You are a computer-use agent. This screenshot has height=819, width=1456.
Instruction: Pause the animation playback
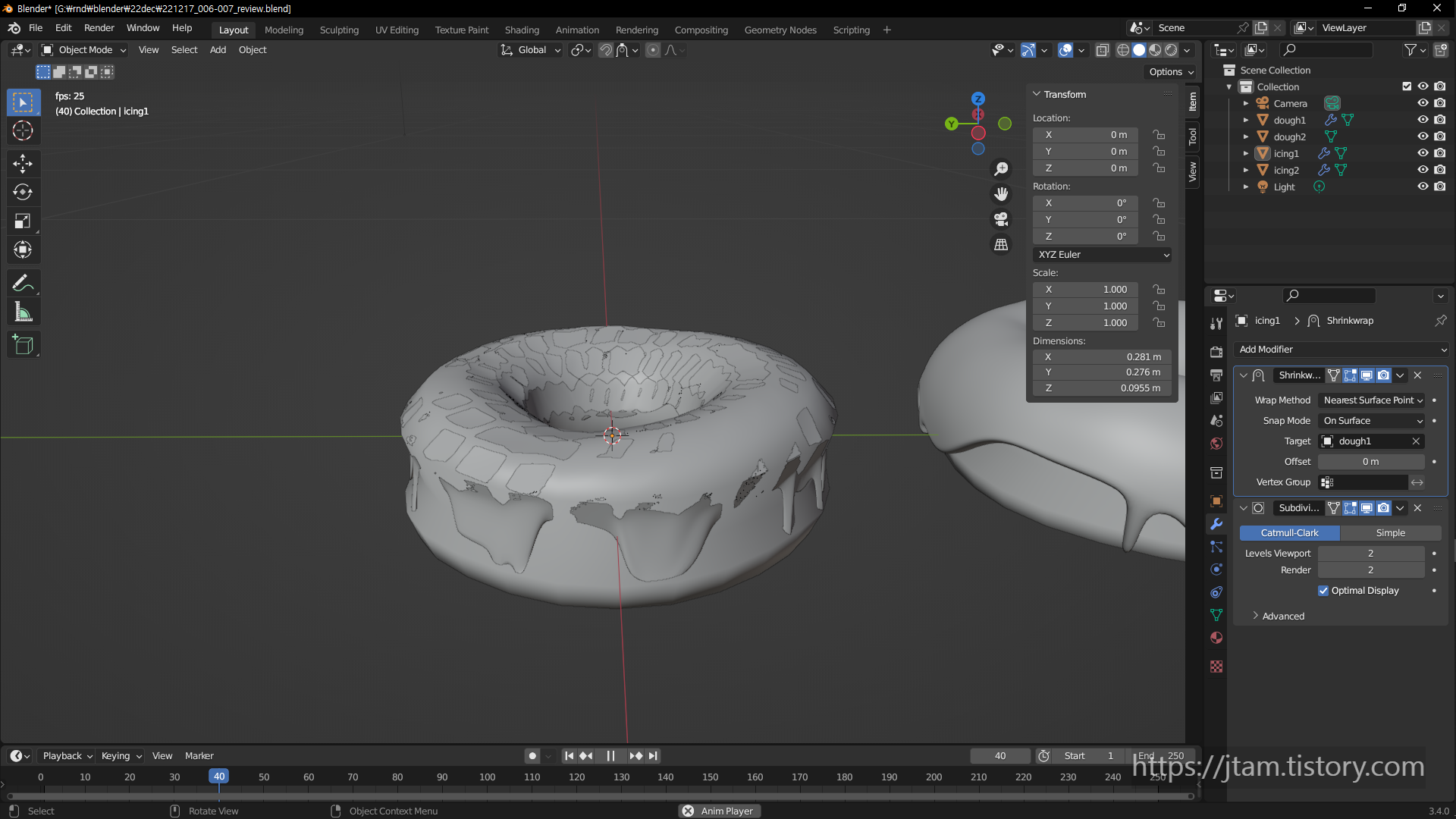[x=610, y=756]
